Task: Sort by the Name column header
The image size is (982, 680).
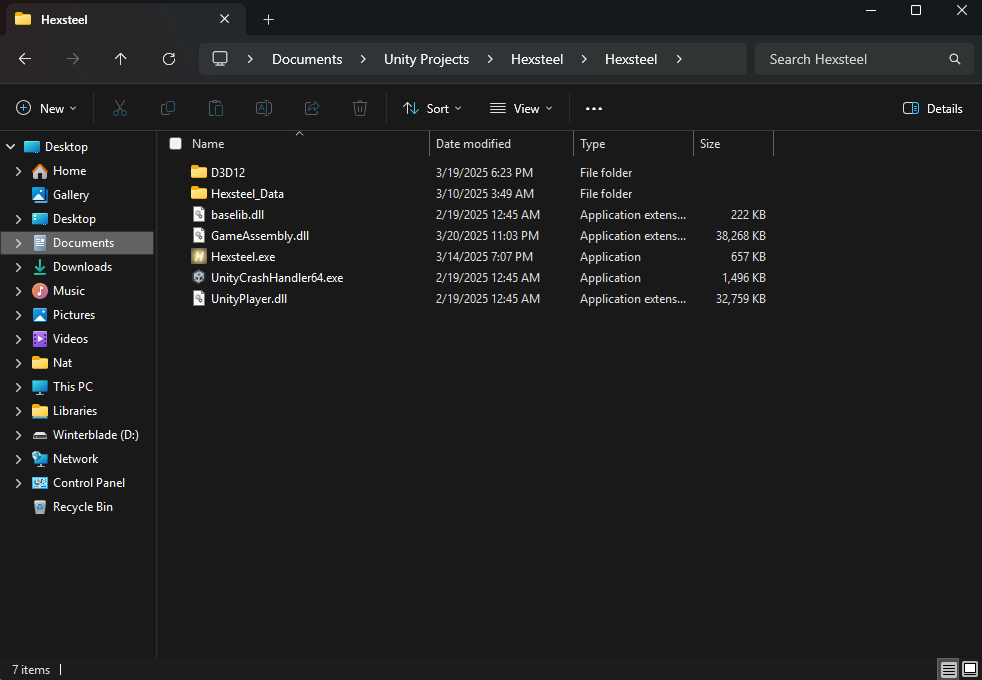Action: pyautogui.click(x=299, y=143)
